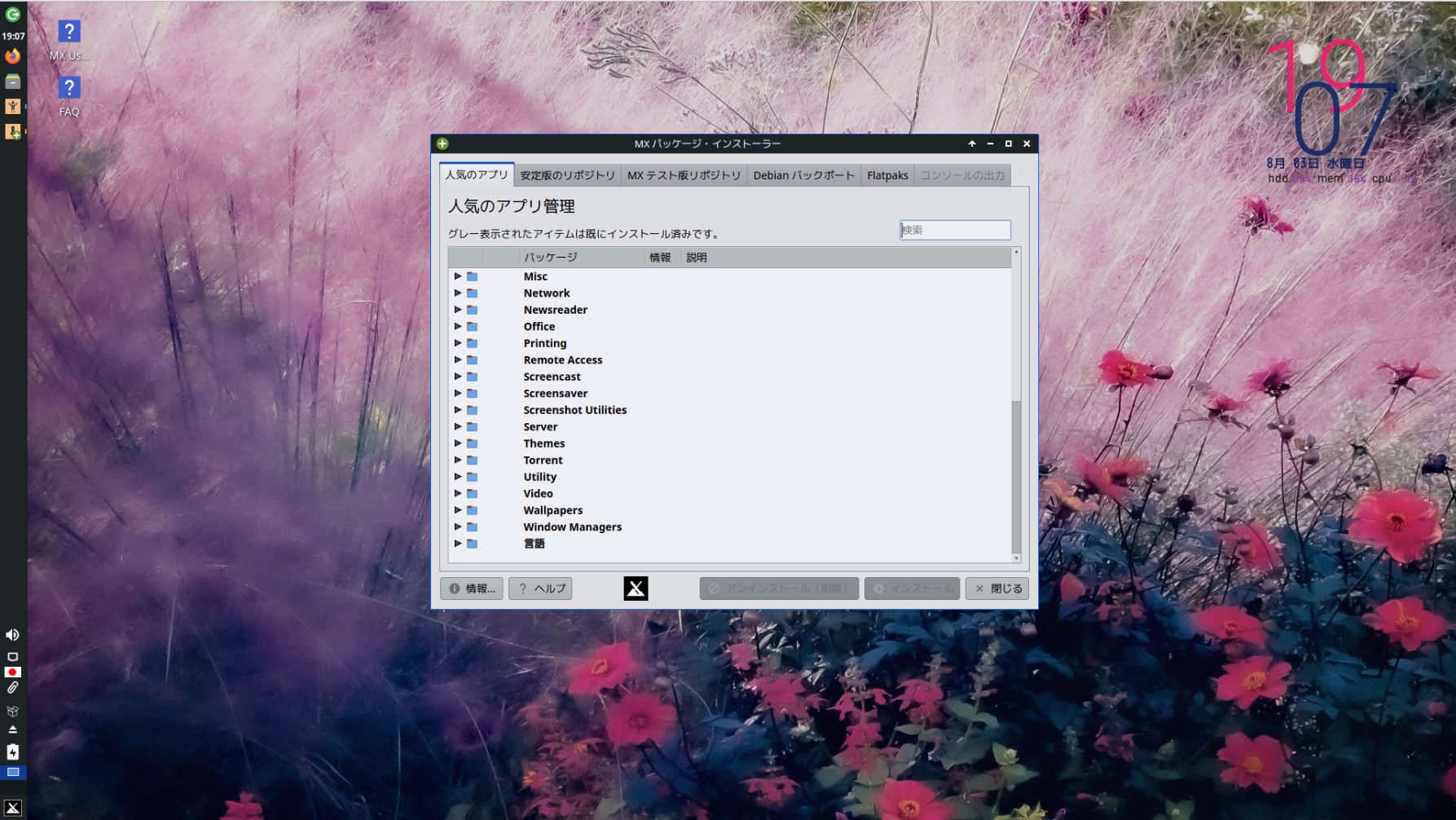Select the Themes row text
This screenshot has width=1456, height=820.
point(544,443)
